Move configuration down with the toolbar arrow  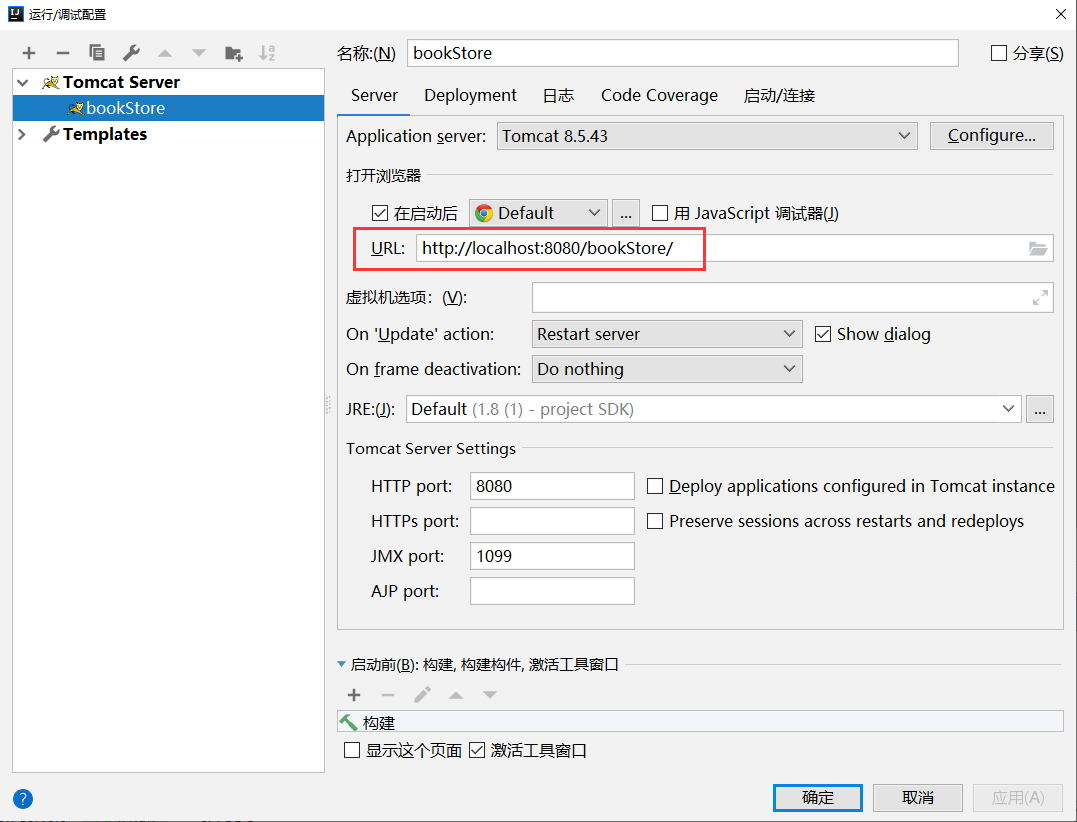199,53
